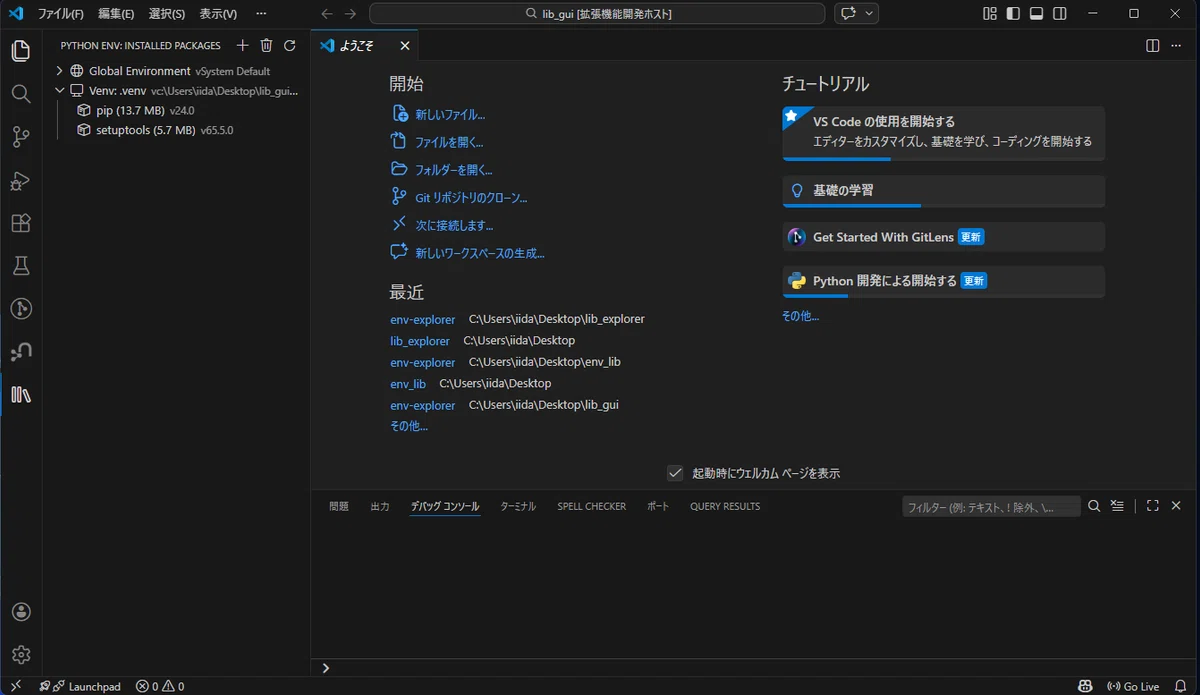
Task: Open the title bar overflow menu ellipsis
Action: click(x=261, y=14)
